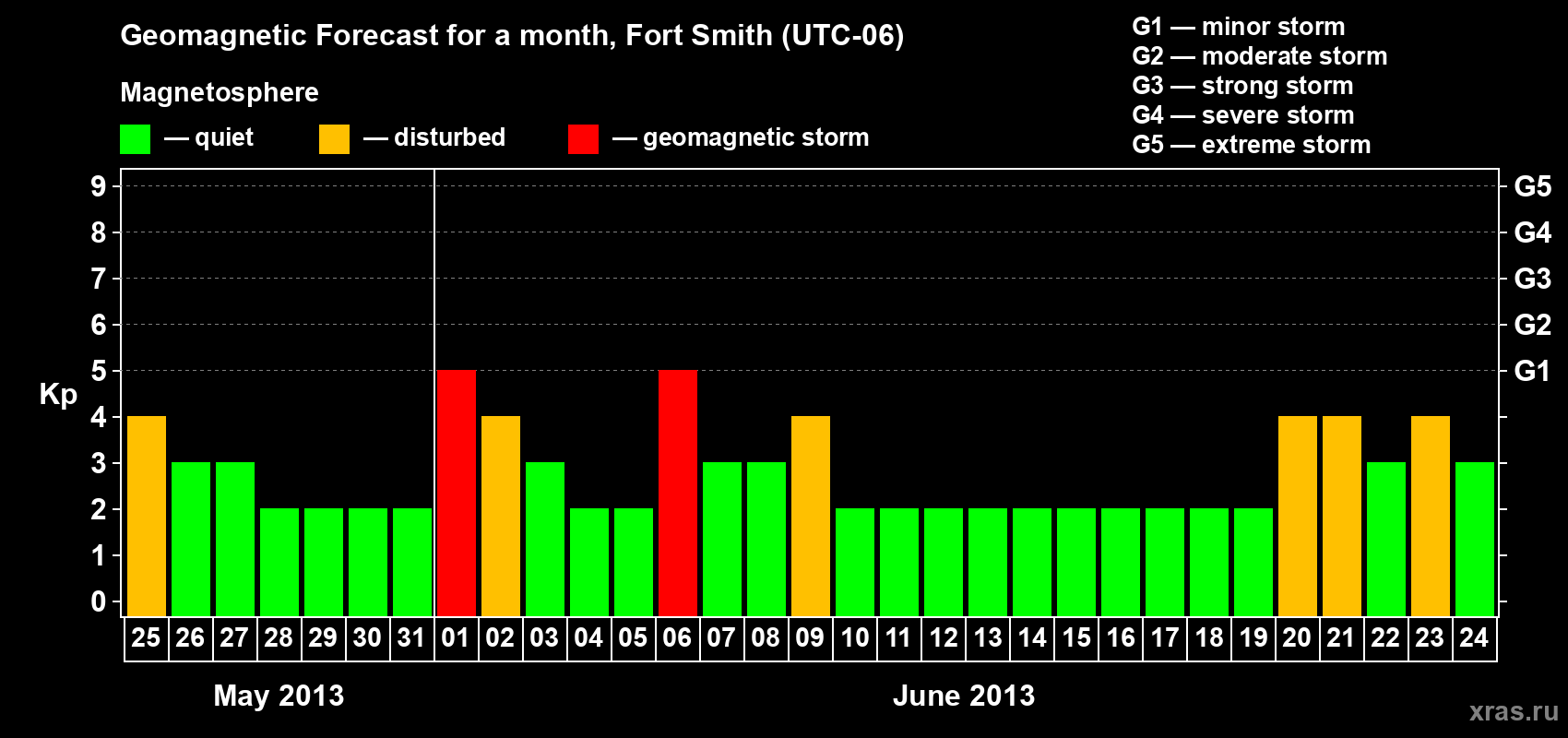Click the red bar for June 01
This screenshot has height=738, width=1568.
point(457,493)
